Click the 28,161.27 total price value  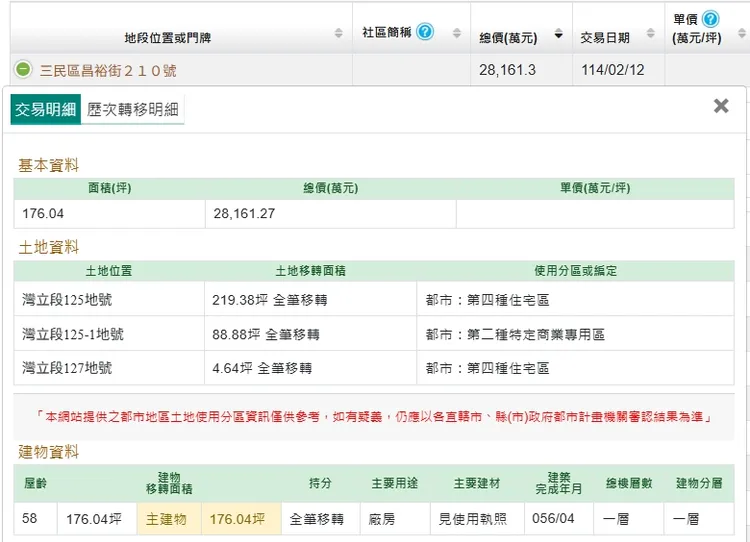(x=244, y=213)
